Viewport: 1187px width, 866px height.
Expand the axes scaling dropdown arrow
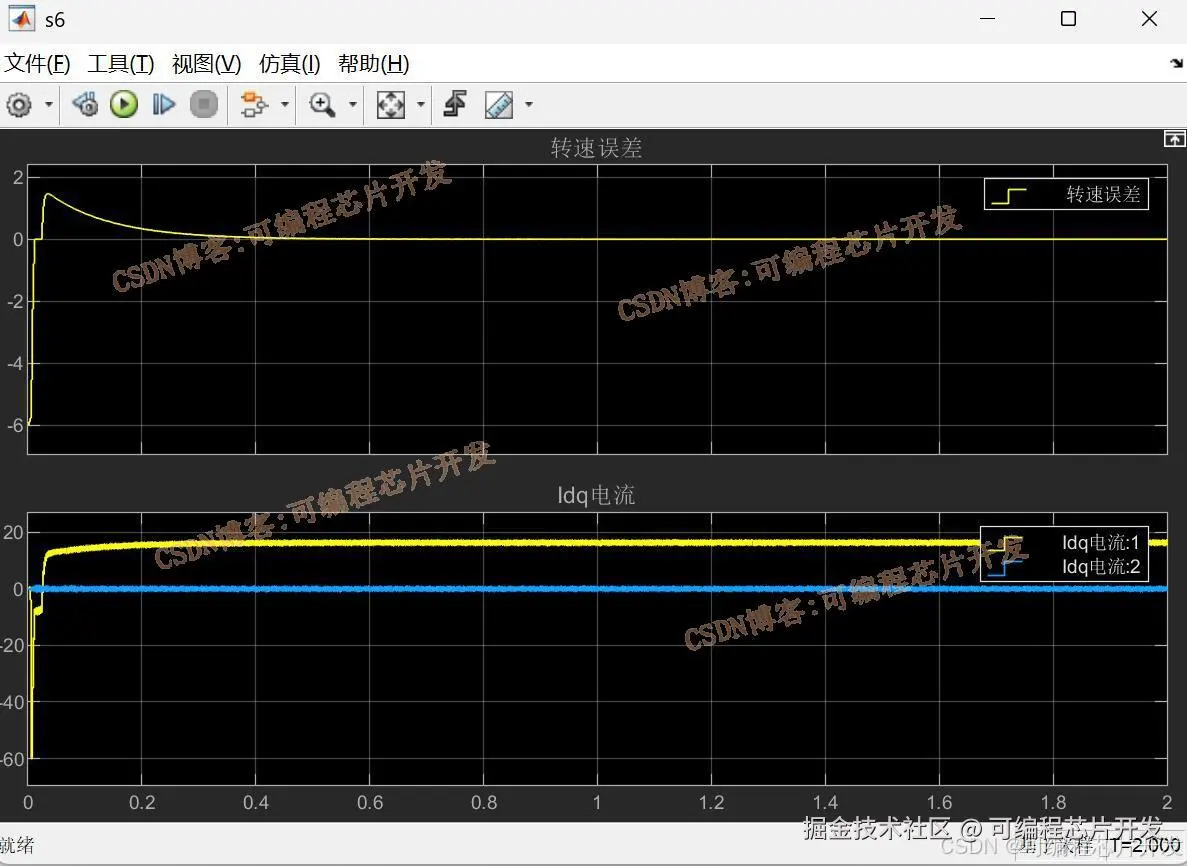coord(421,104)
